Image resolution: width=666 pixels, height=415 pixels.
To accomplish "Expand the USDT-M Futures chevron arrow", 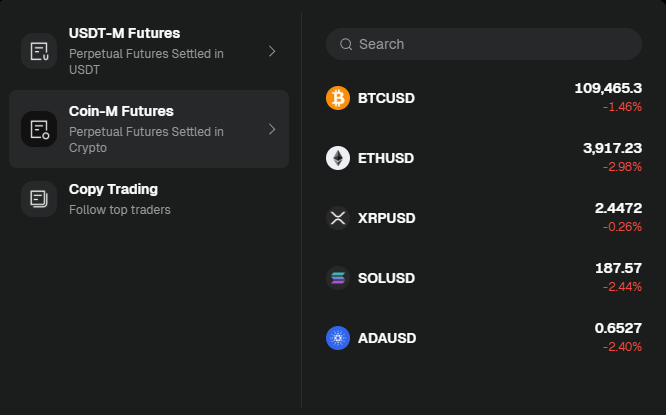I will (272, 51).
